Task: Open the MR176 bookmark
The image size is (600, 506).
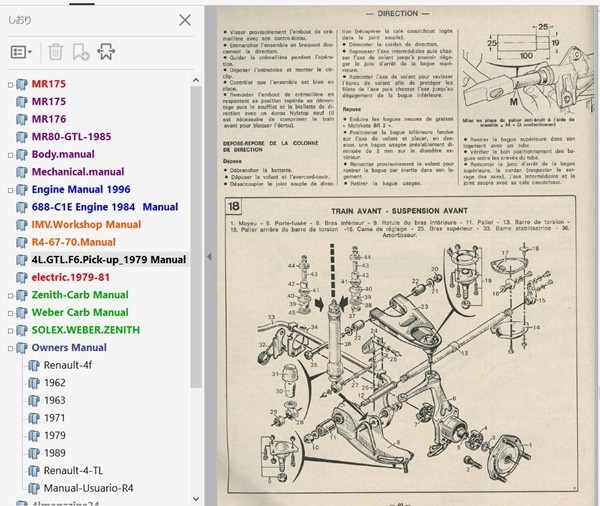Action: click(x=49, y=119)
